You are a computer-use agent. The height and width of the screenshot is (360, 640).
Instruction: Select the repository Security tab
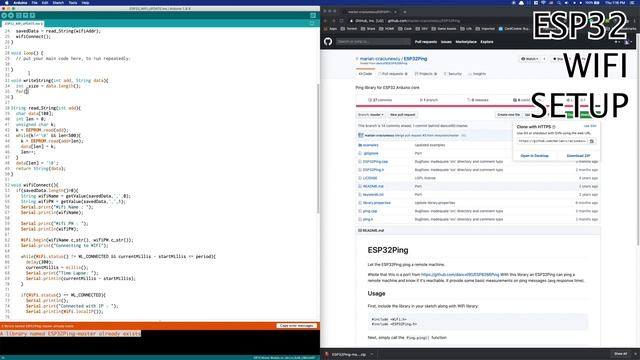453,74
